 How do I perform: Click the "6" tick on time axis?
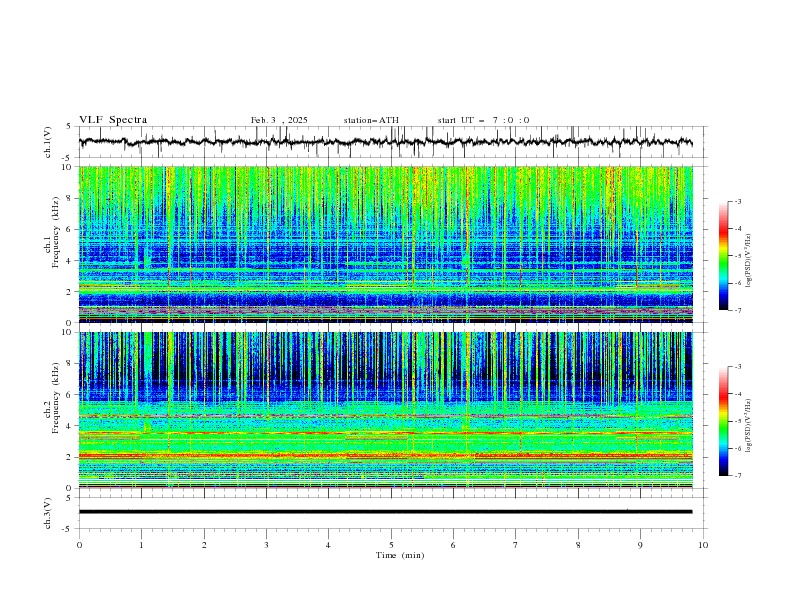(x=453, y=545)
